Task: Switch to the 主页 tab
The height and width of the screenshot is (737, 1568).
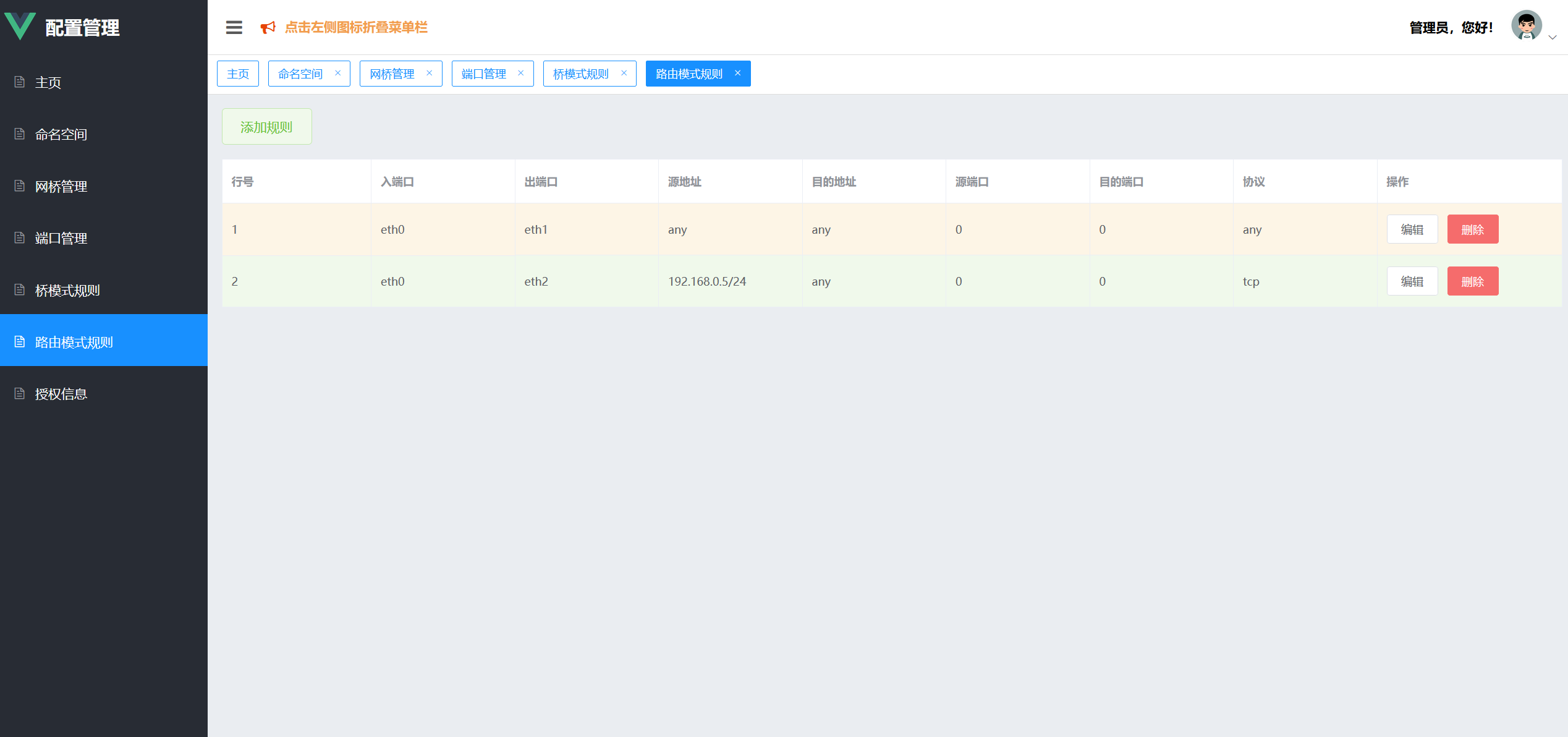Action: click(238, 74)
